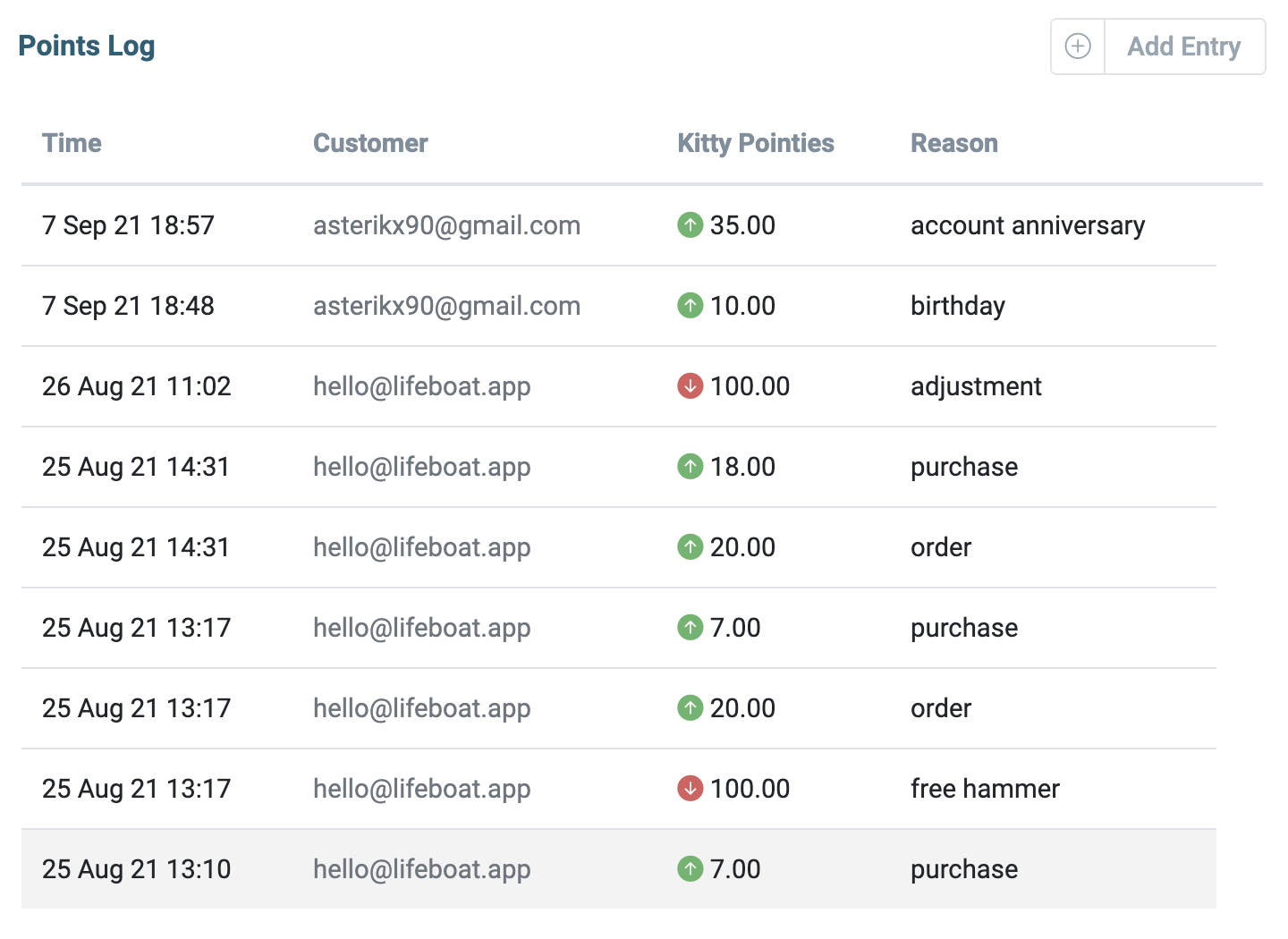Select the time 7 Sep 21 18:48
The image size is (1288, 939).
[128, 306]
